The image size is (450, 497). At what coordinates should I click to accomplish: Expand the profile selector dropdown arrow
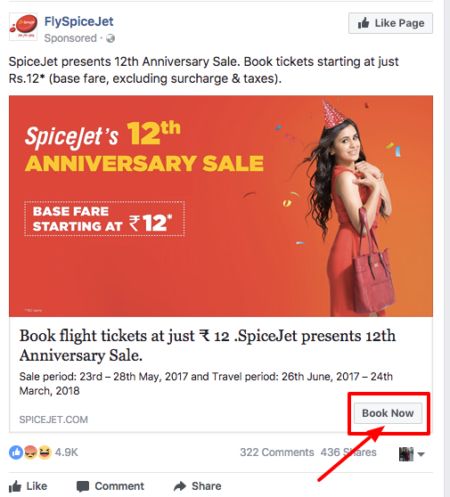coord(421,454)
